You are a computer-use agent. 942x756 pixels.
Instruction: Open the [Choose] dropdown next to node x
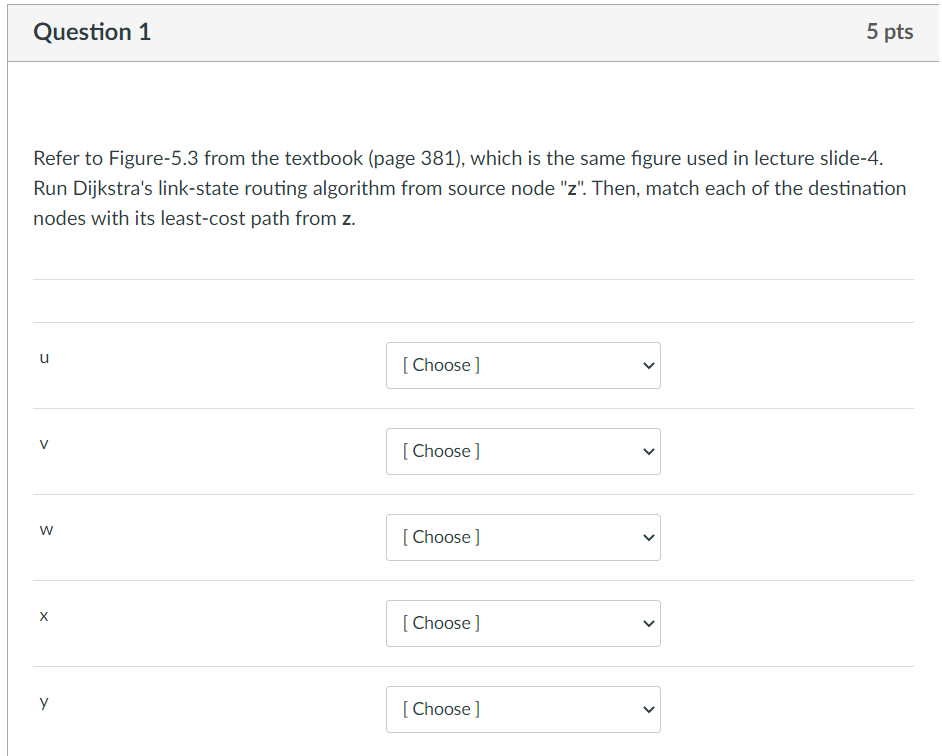click(523, 623)
